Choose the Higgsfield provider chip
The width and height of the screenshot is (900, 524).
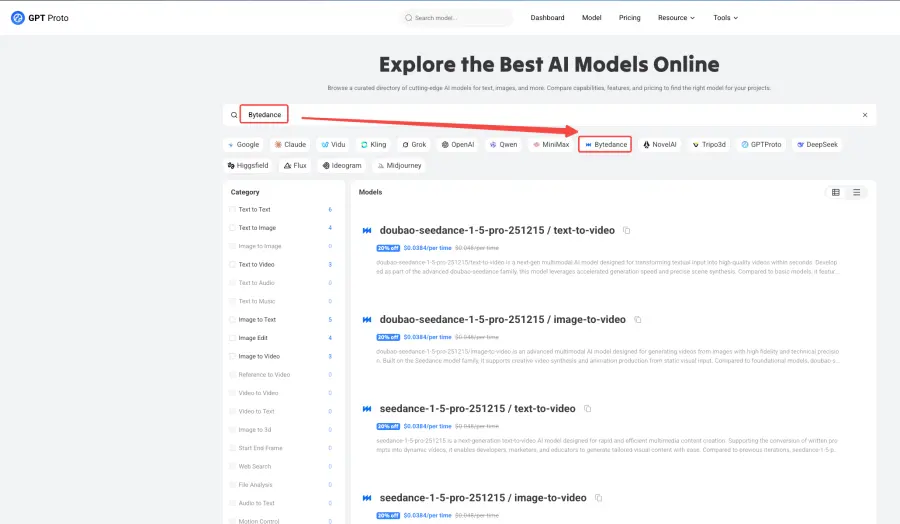click(248, 165)
